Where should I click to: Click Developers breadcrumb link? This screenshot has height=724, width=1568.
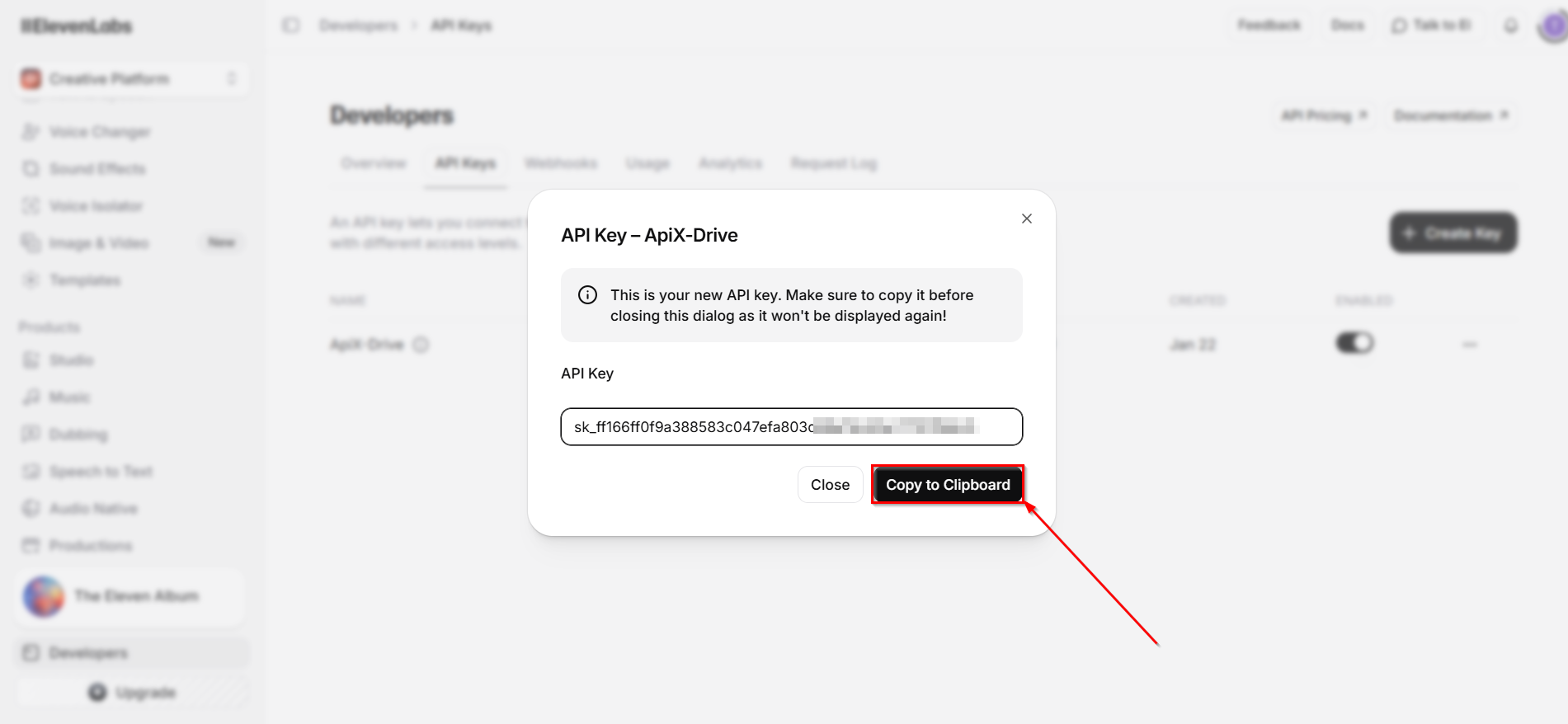[359, 26]
